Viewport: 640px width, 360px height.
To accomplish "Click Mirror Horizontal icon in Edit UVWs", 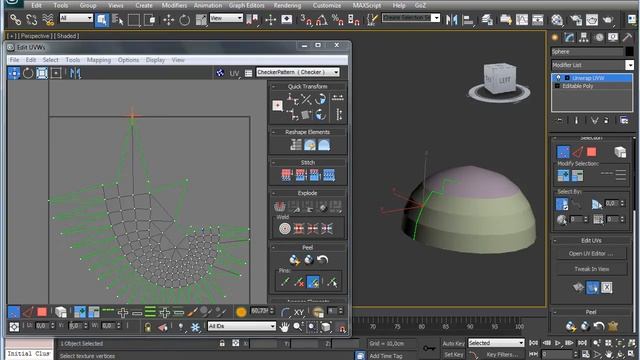I will [75, 73].
